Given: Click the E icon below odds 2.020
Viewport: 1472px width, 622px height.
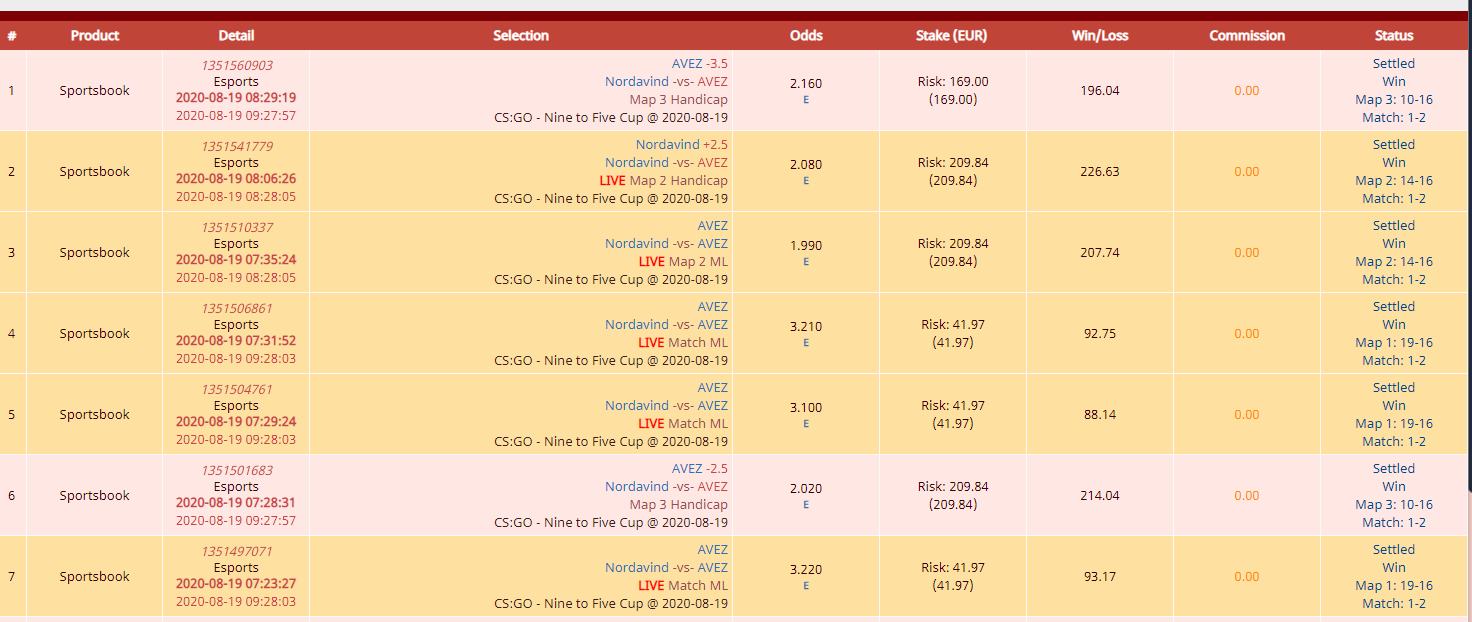Looking at the screenshot, I should pyautogui.click(x=806, y=505).
